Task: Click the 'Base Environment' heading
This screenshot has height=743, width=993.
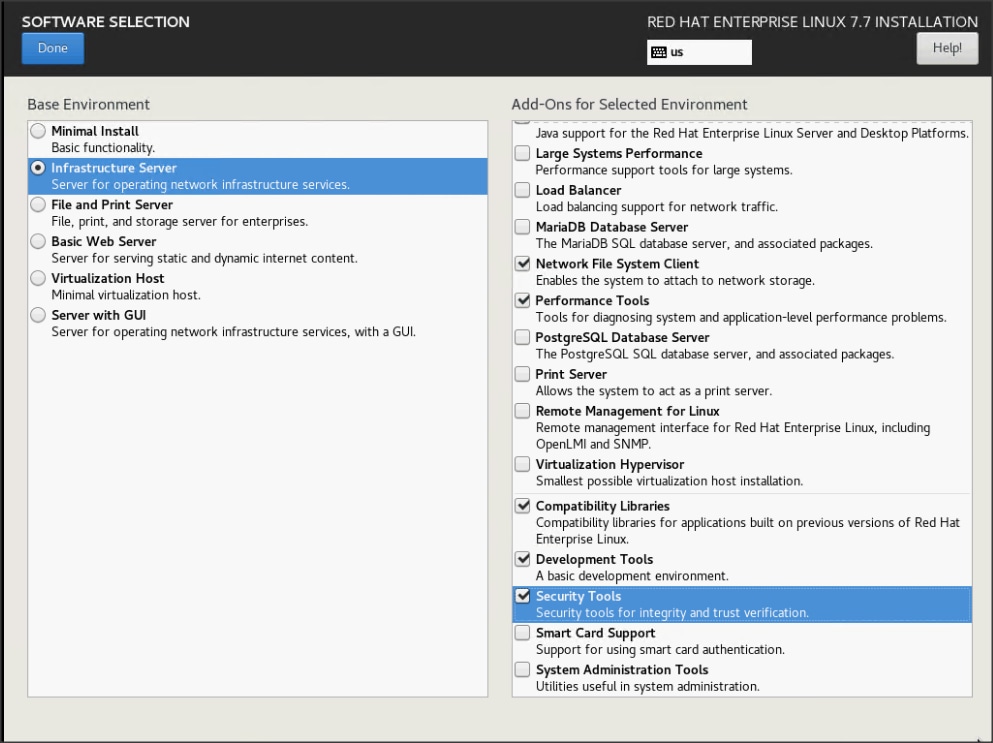Action: [89, 104]
